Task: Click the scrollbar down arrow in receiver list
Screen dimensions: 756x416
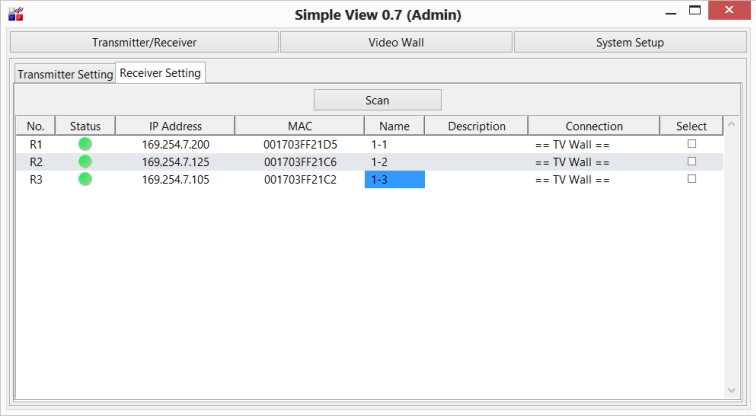Action: [732, 389]
